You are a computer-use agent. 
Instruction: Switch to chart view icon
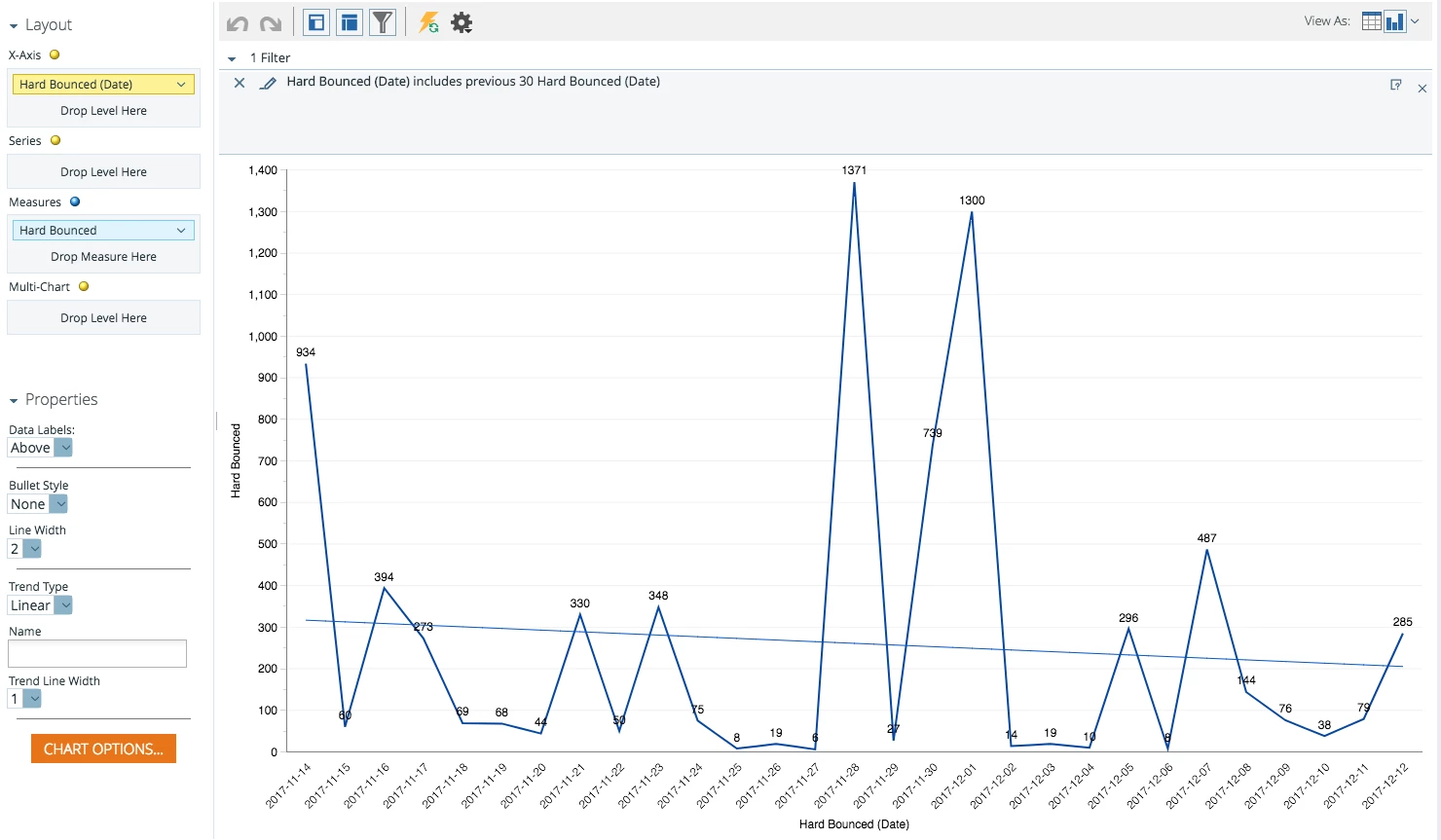tap(1395, 21)
